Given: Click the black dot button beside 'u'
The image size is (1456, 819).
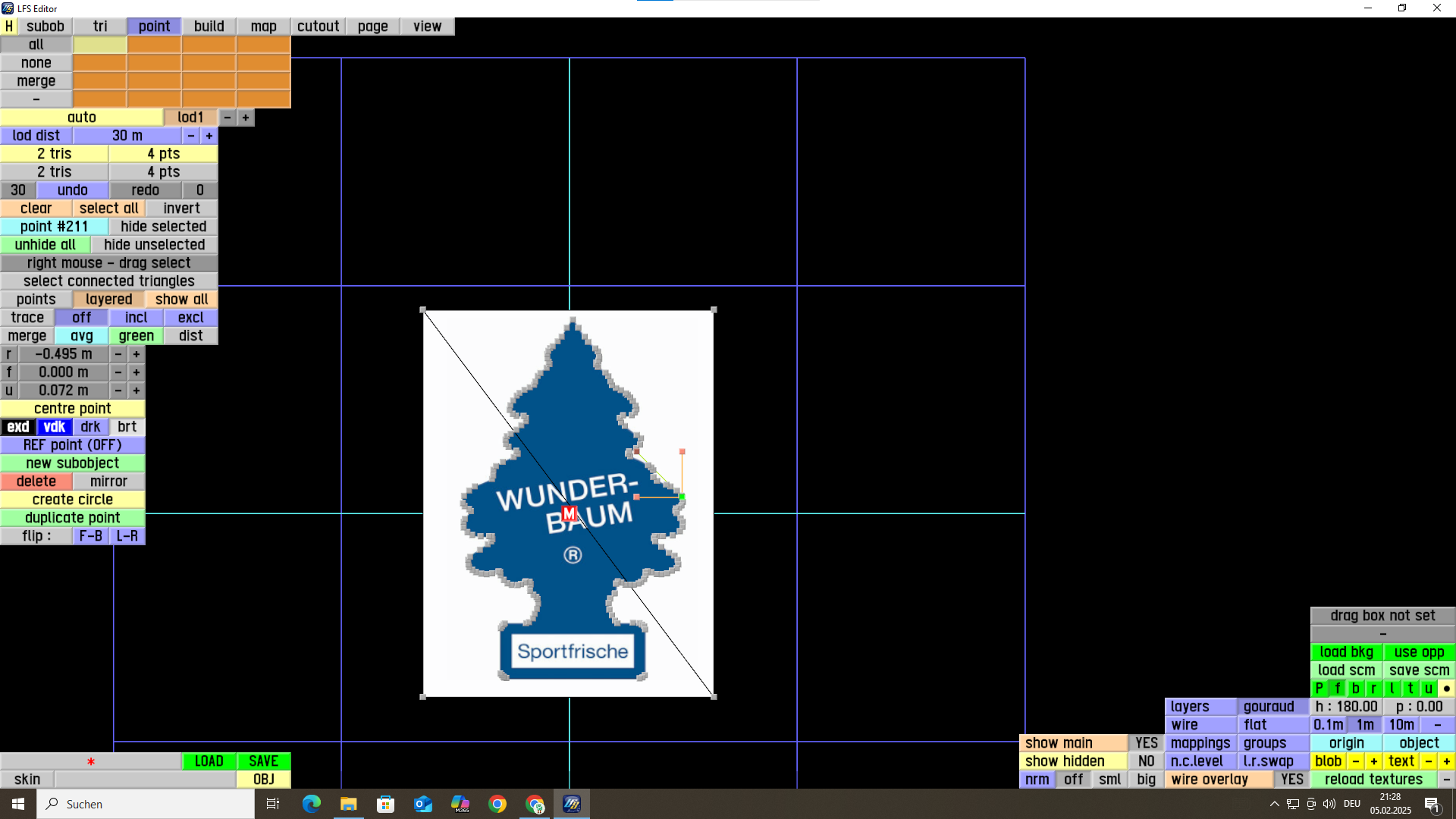Looking at the screenshot, I should 1446,689.
